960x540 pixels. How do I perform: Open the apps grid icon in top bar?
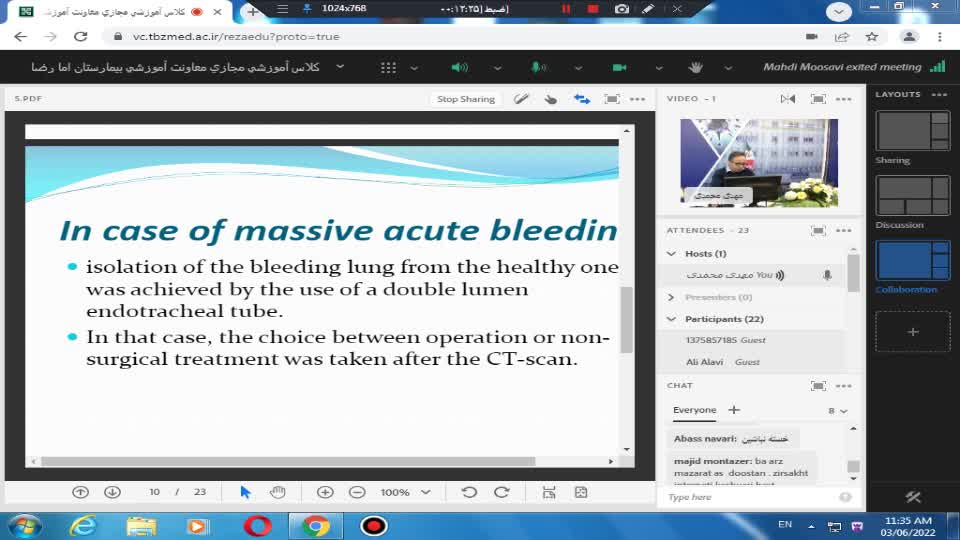tap(388, 67)
